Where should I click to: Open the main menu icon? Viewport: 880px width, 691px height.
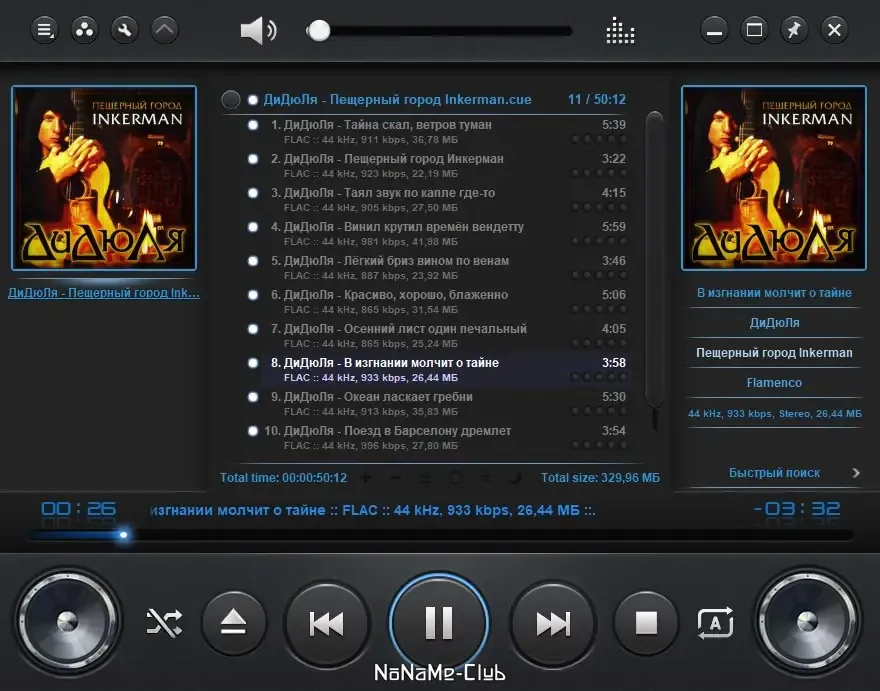44,30
